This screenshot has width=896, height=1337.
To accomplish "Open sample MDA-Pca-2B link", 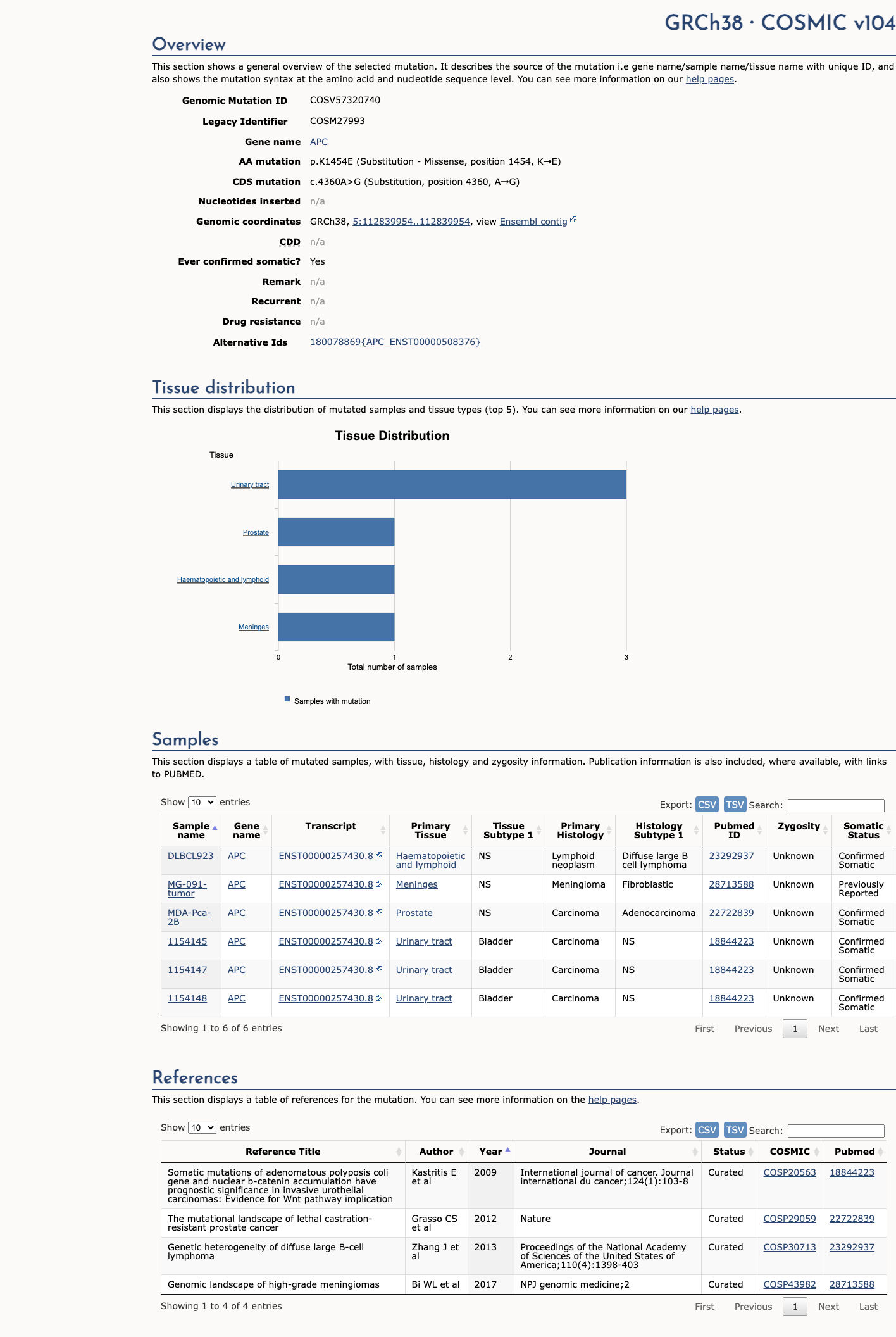I will [189, 917].
